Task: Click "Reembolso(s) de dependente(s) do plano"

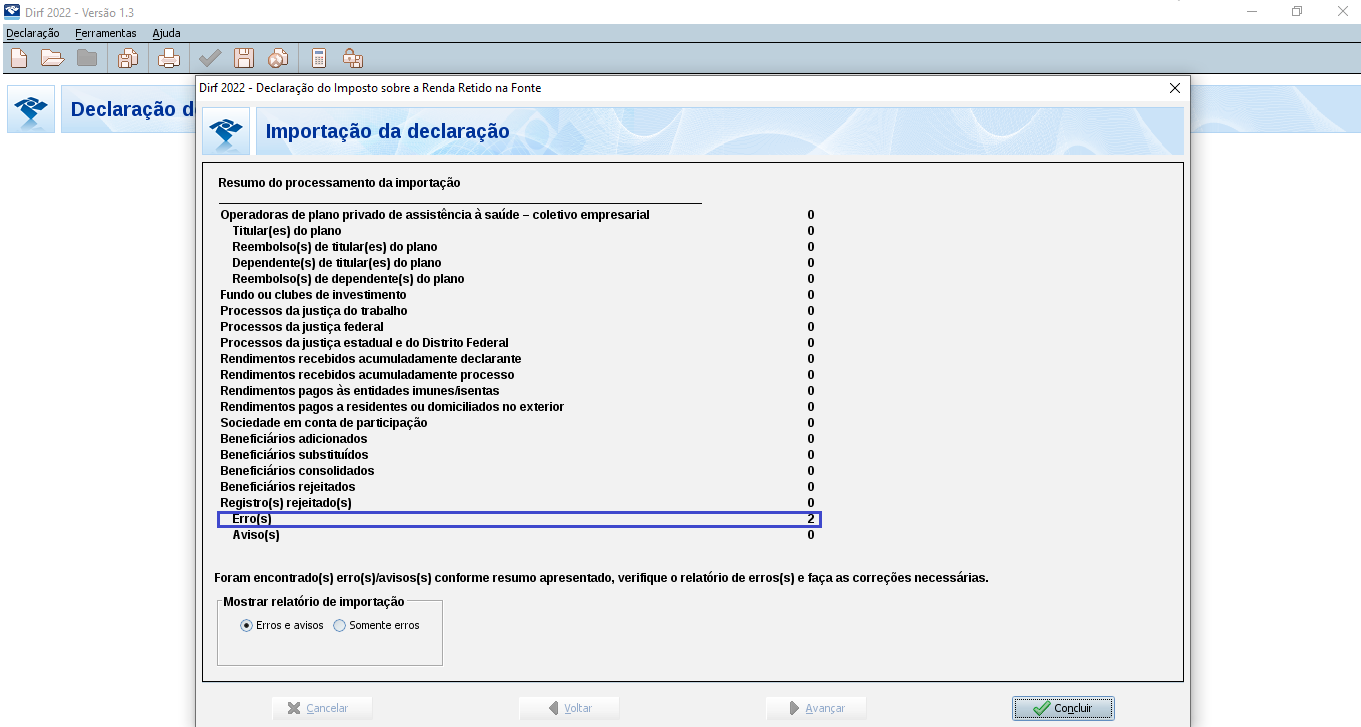Action: 348,279
